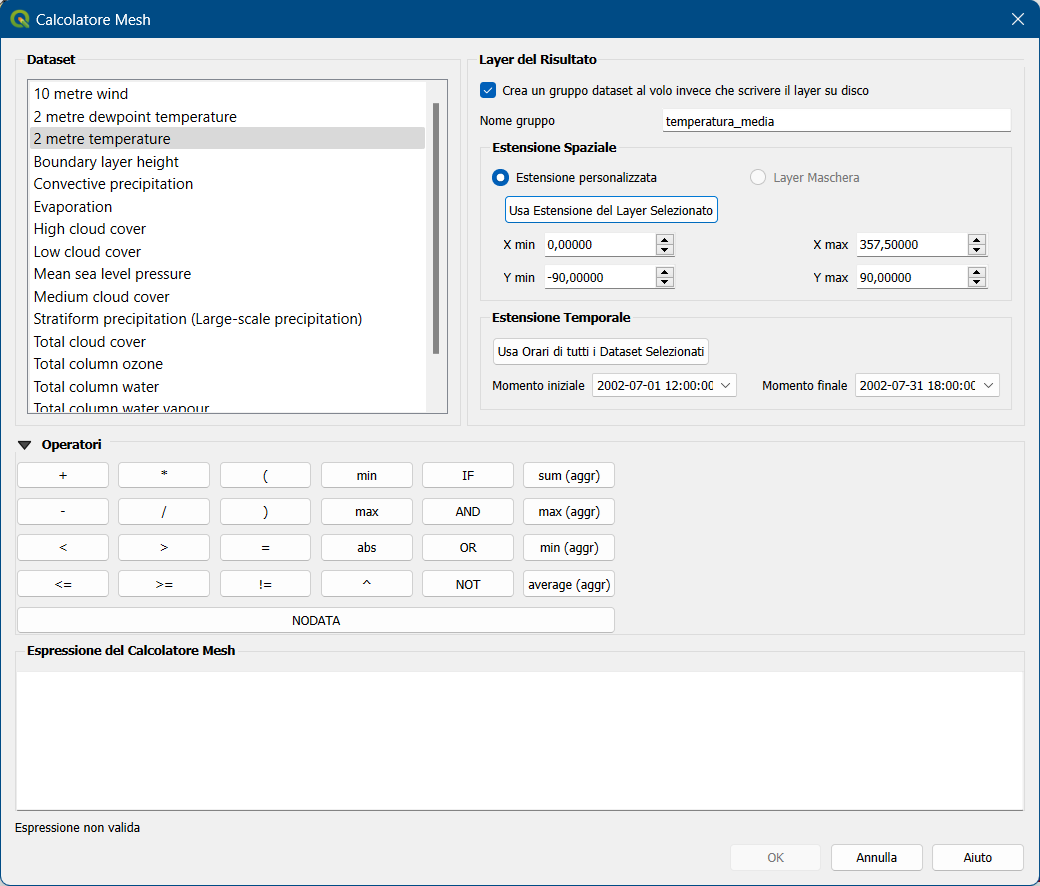Insert the average (aggr) operator
This screenshot has width=1040, height=886.
pos(569,584)
